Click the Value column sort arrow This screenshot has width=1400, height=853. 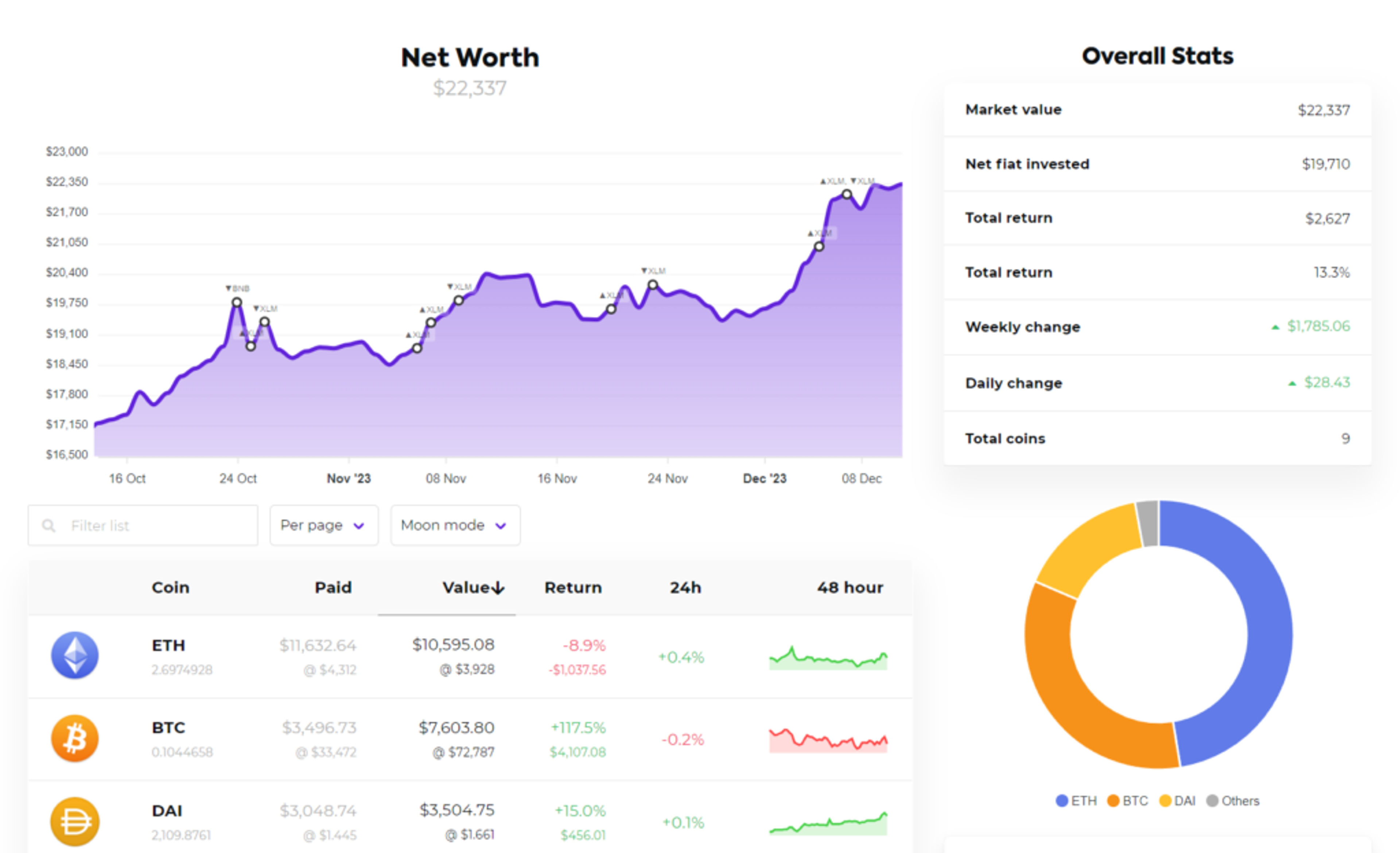[x=498, y=588]
